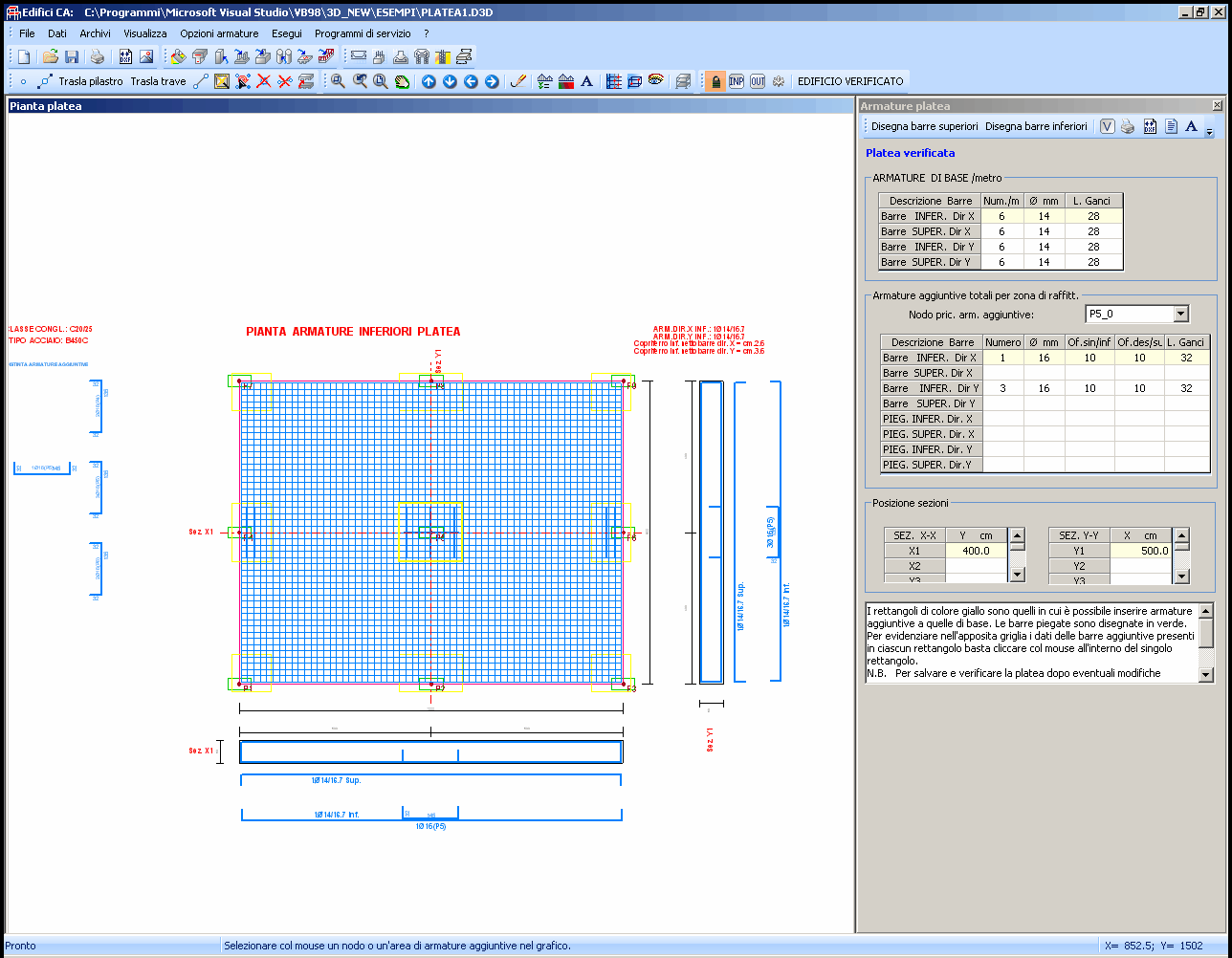Open the INP input file icon
The width and height of the screenshot is (1232, 958).
[737, 81]
